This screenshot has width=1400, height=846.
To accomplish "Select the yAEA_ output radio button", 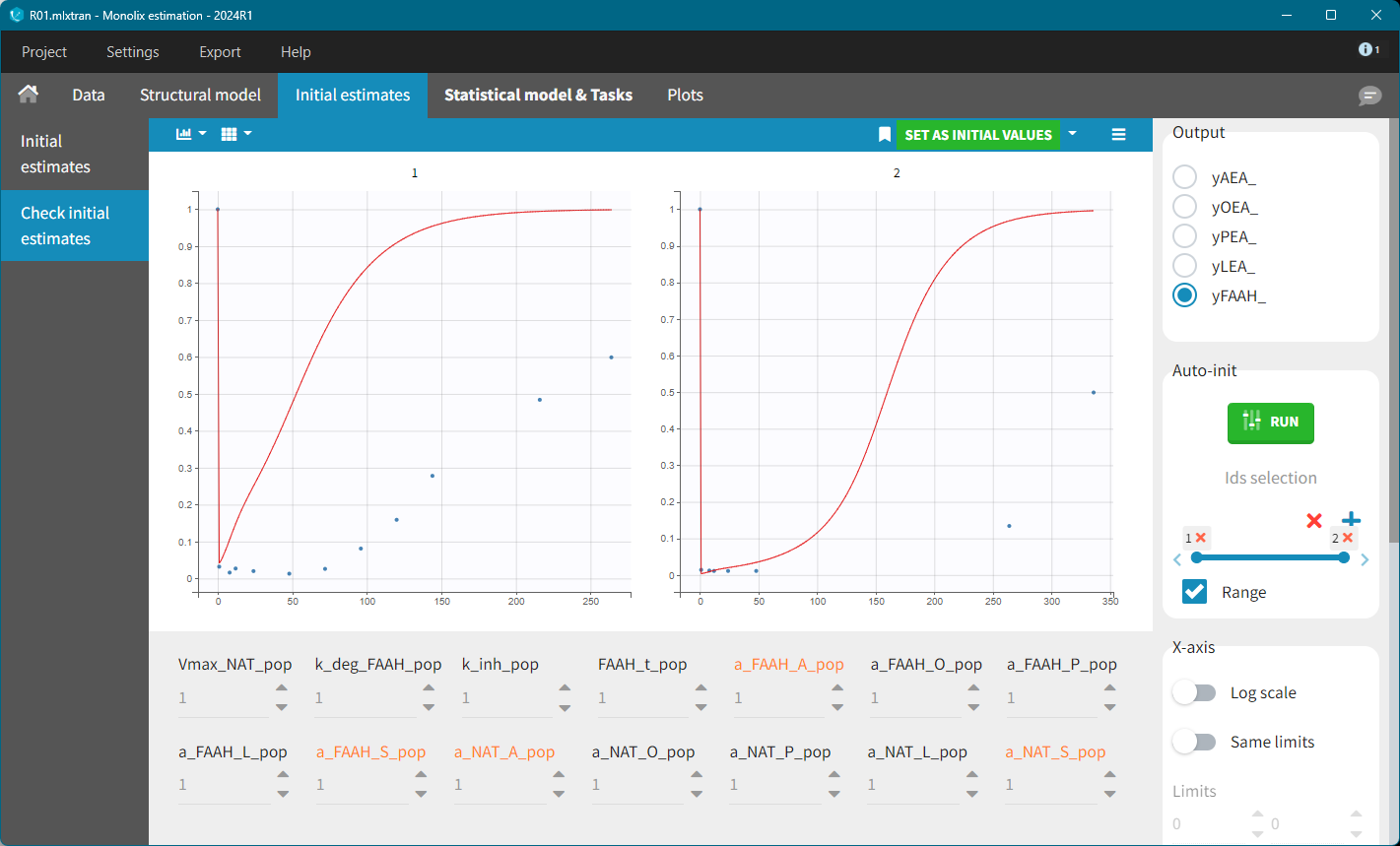I will (x=1184, y=177).
